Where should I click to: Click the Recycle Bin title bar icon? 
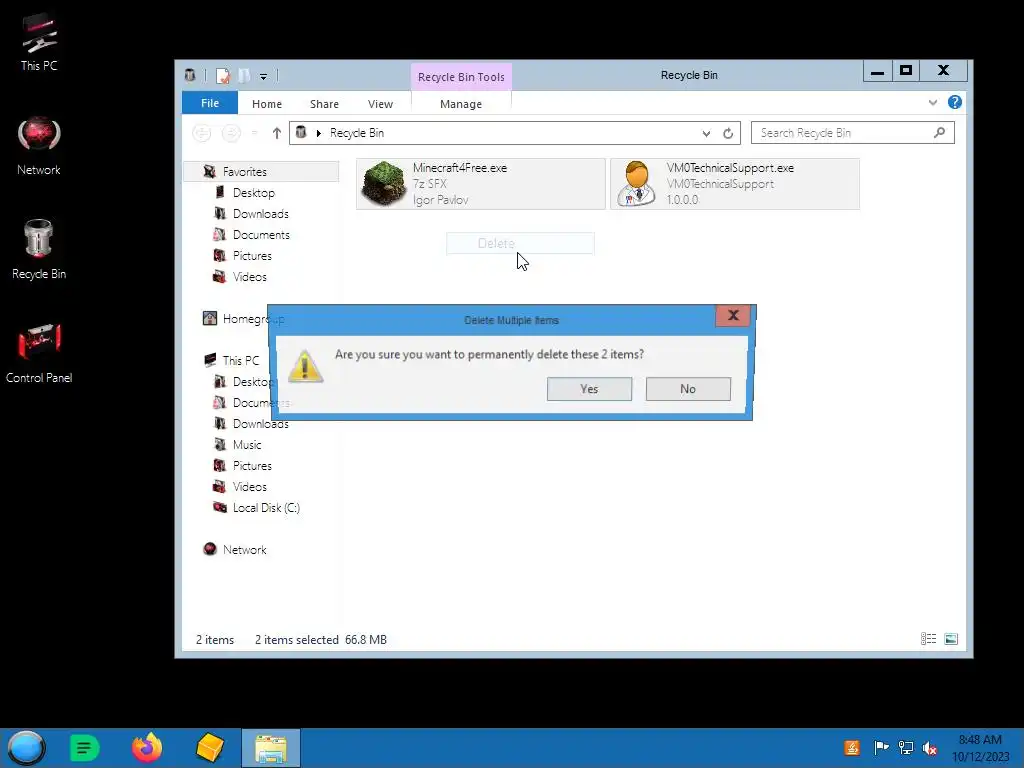pyautogui.click(x=190, y=76)
